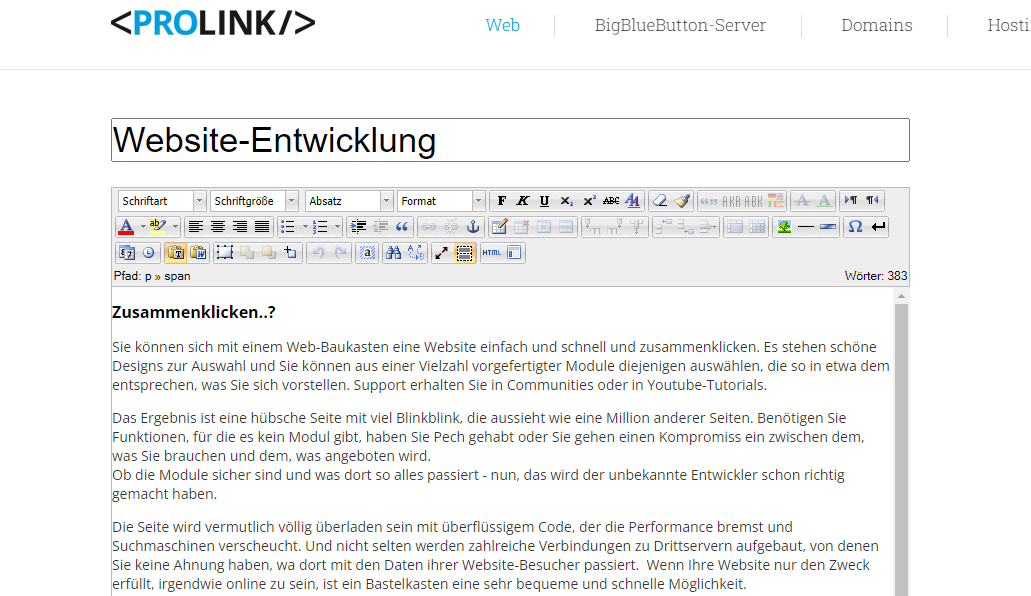Open the Domains navigation item
The width and height of the screenshot is (1031, 596).
pyautogui.click(x=876, y=26)
